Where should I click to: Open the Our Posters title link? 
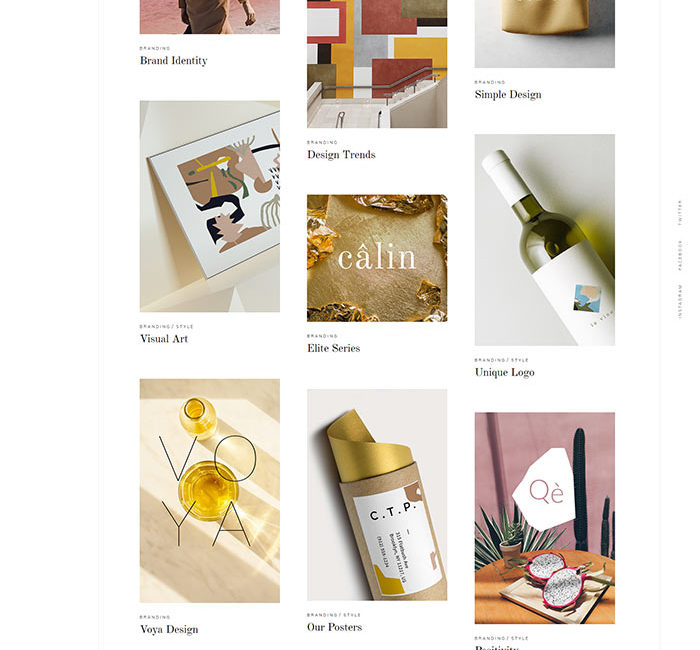(x=334, y=627)
